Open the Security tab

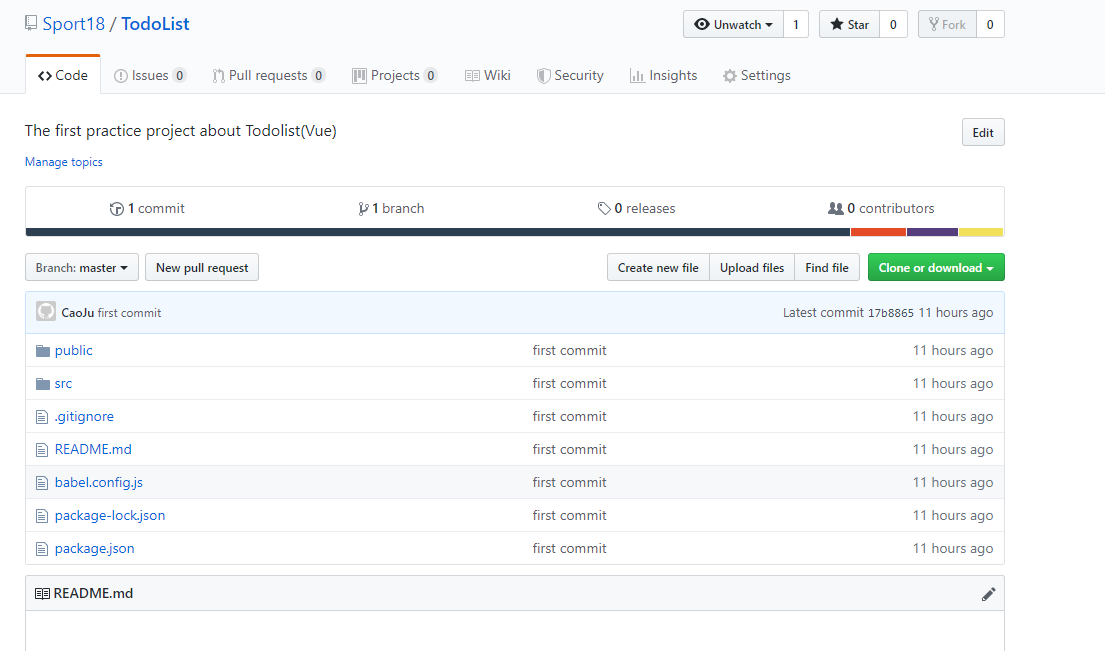(x=570, y=75)
